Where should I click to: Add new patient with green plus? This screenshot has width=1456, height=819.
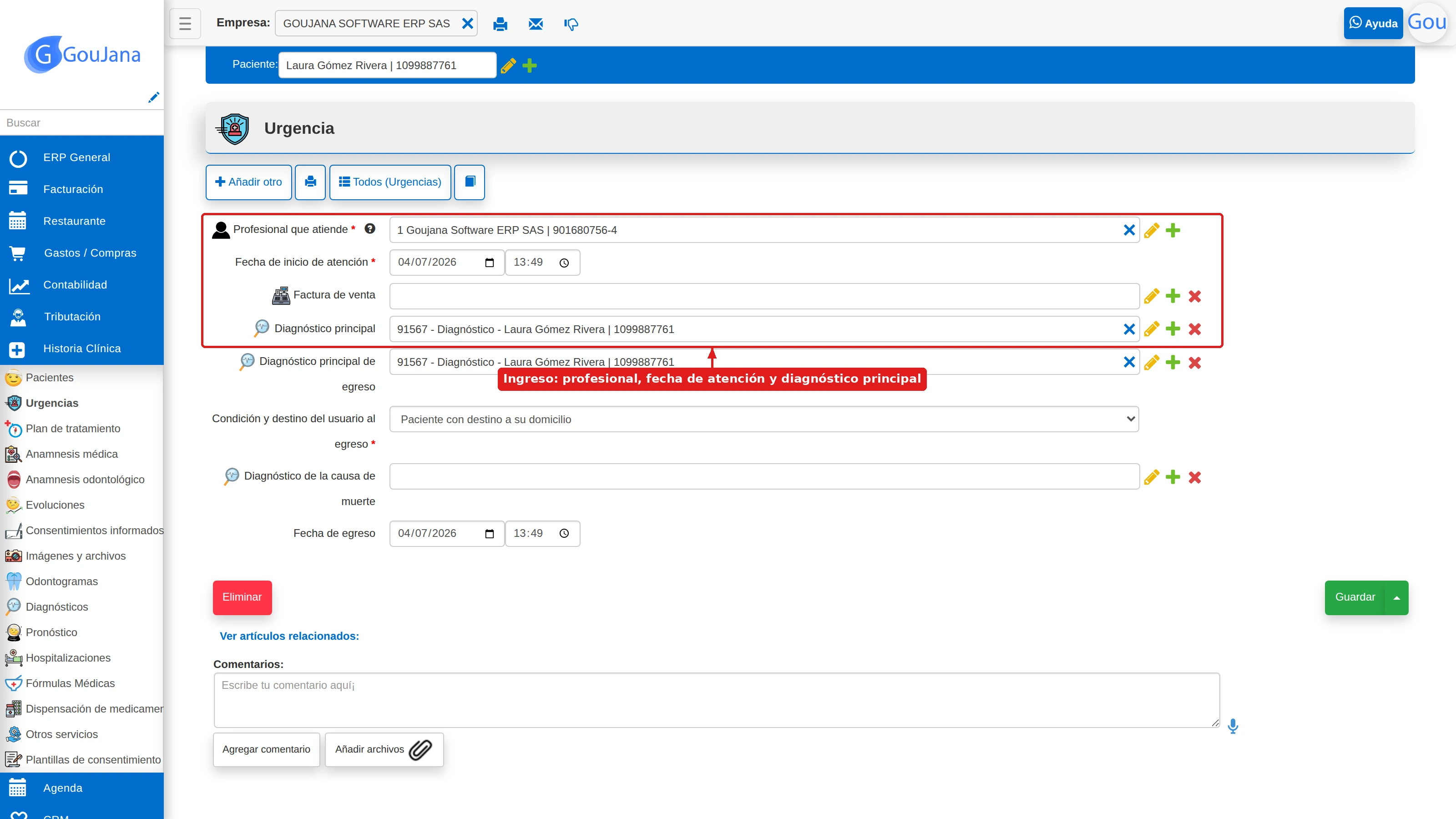[530, 66]
